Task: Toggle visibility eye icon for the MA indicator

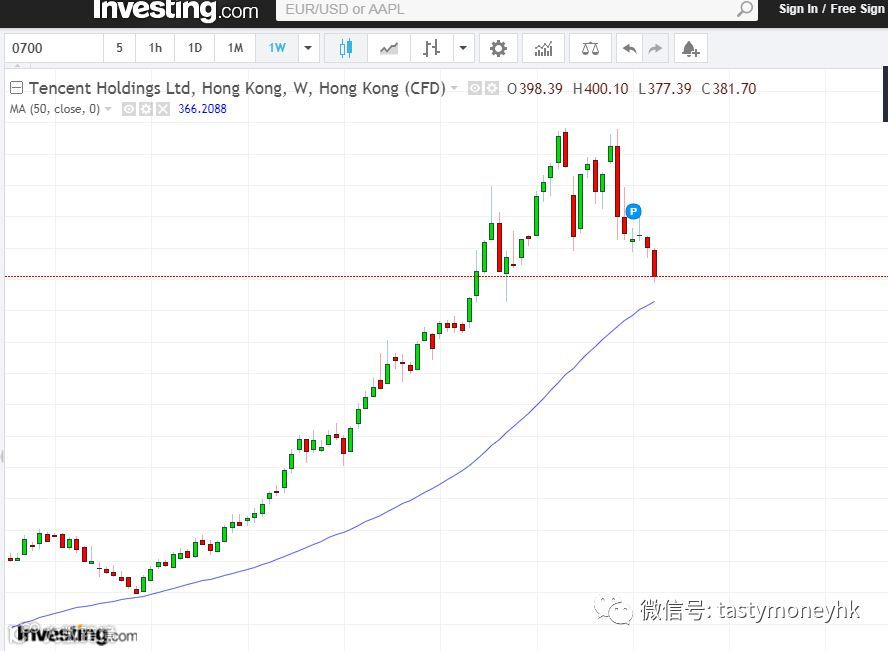Action: click(x=129, y=109)
